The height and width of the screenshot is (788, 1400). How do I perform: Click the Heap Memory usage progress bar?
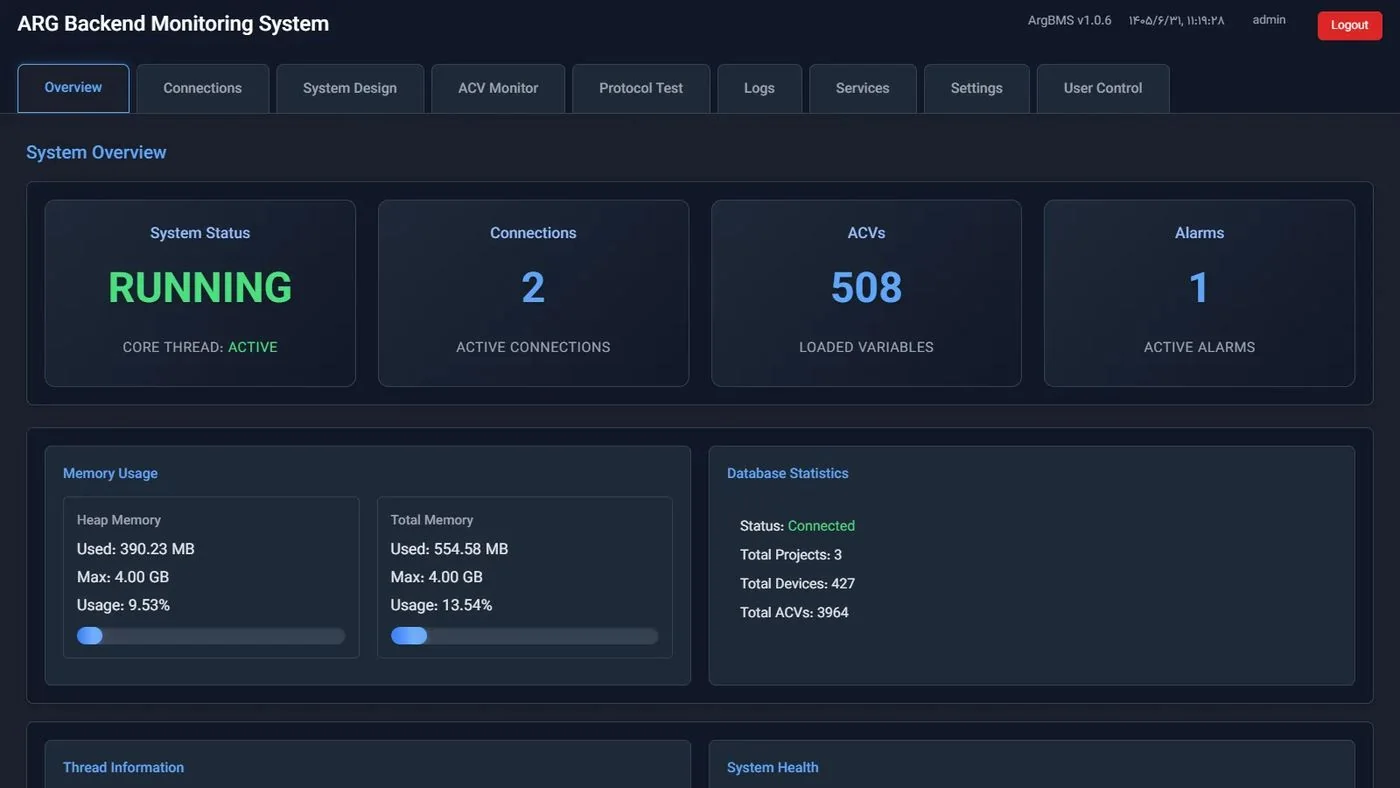click(211, 636)
